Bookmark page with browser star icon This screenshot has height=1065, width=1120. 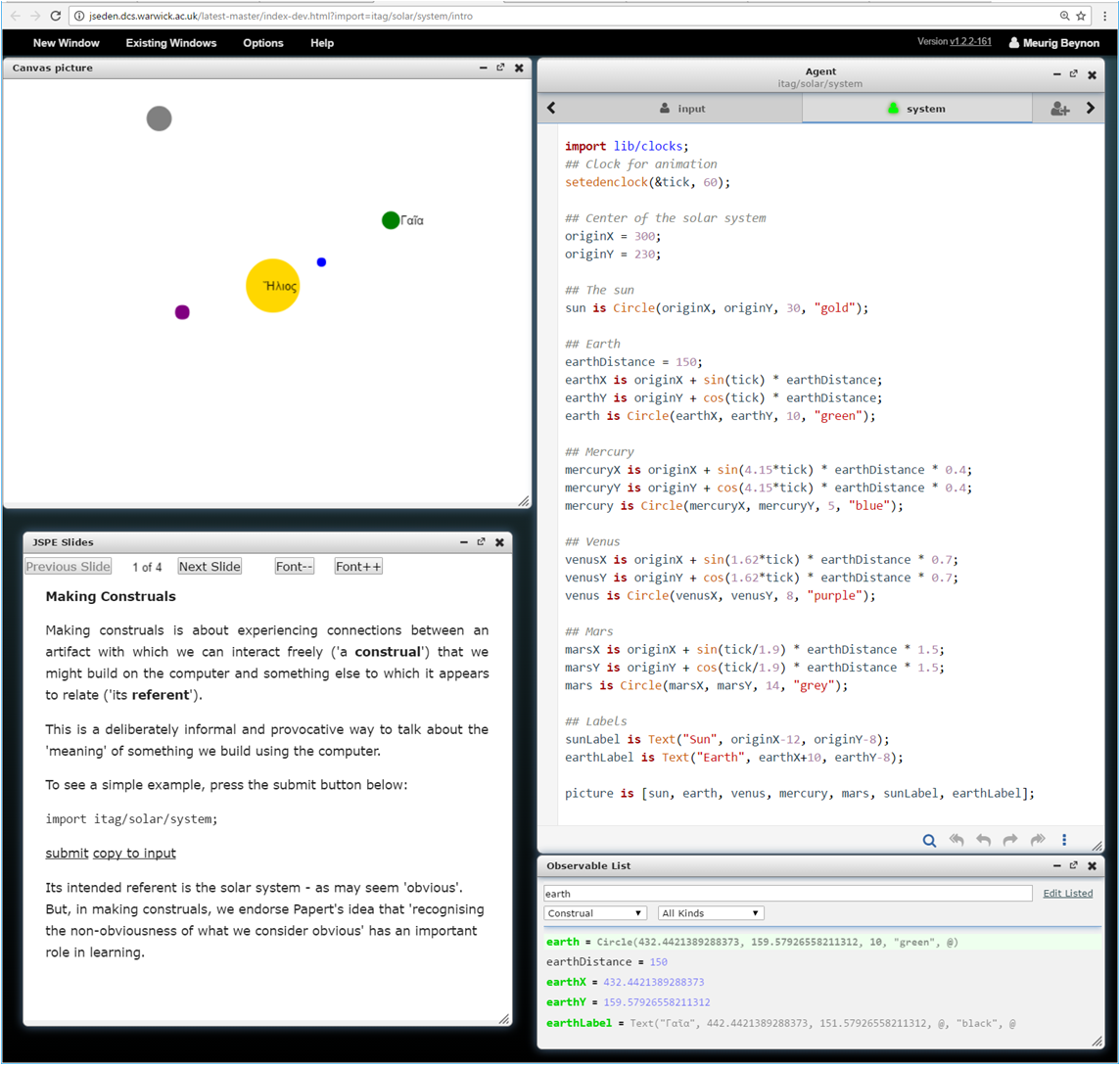pos(1081,16)
